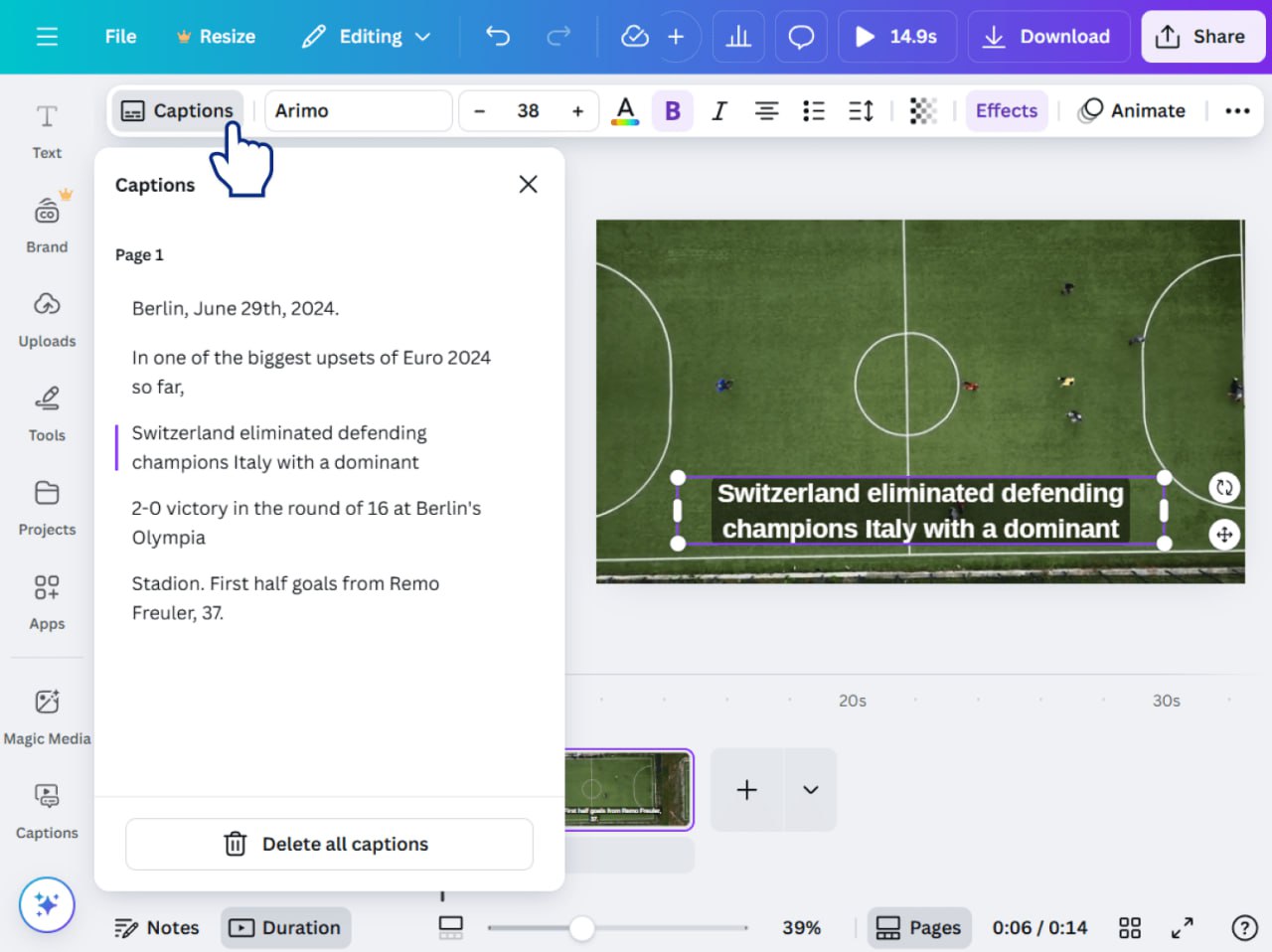
Task: Open the Projects panel
Action: pyautogui.click(x=46, y=507)
